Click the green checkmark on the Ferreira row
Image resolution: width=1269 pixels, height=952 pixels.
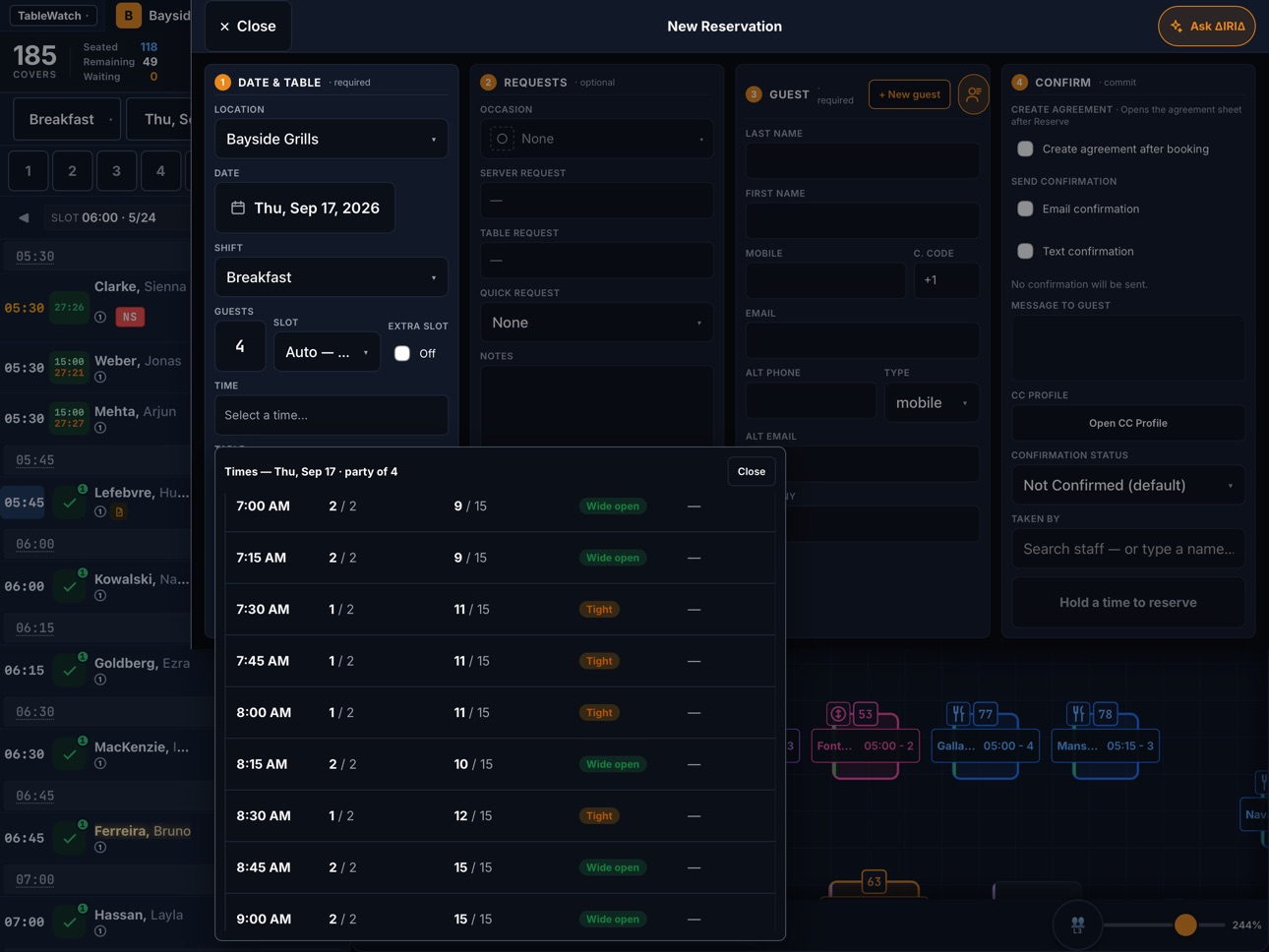70,838
